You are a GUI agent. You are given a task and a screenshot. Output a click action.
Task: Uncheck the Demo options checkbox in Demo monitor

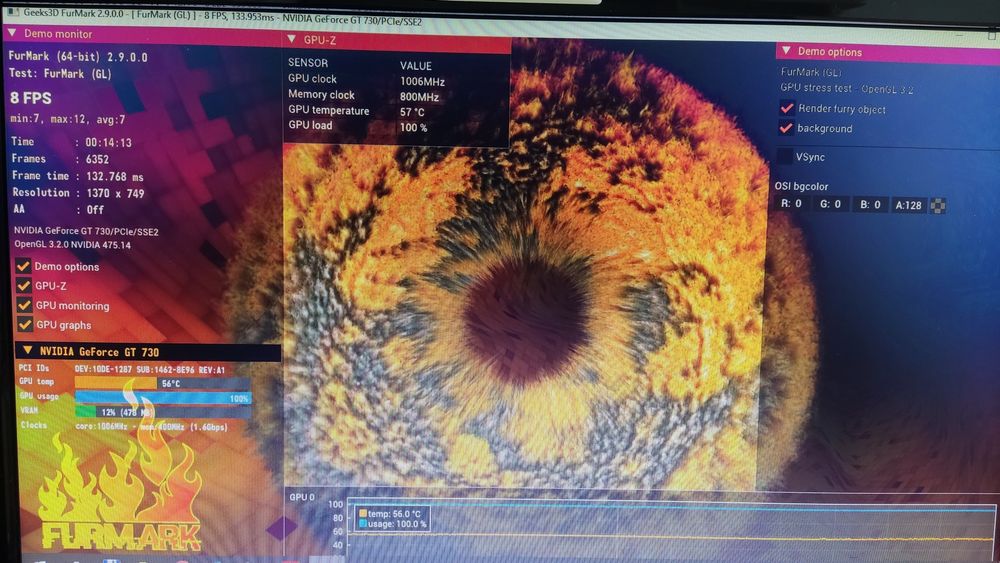click(x=24, y=266)
